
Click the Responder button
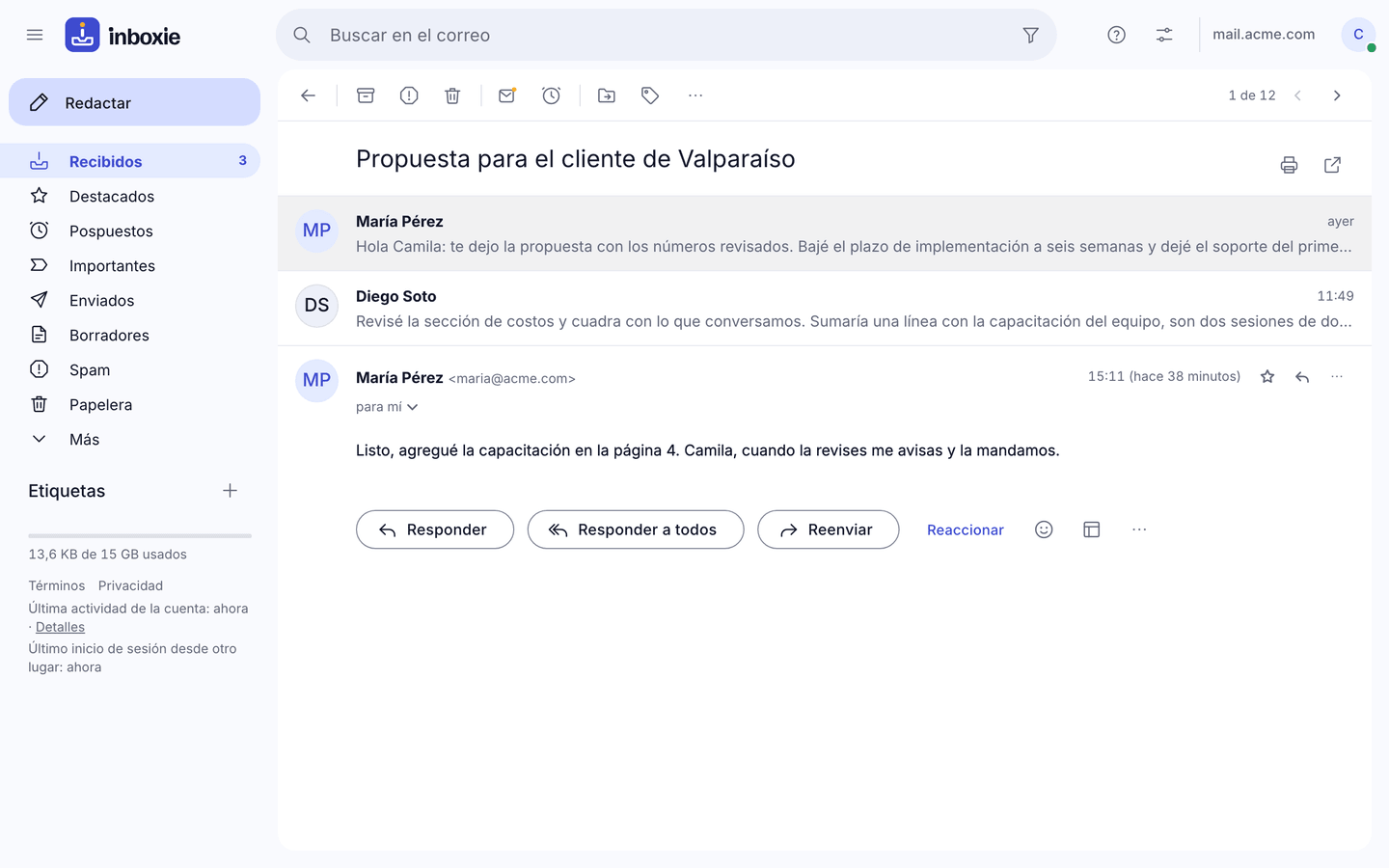[x=435, y=529]
